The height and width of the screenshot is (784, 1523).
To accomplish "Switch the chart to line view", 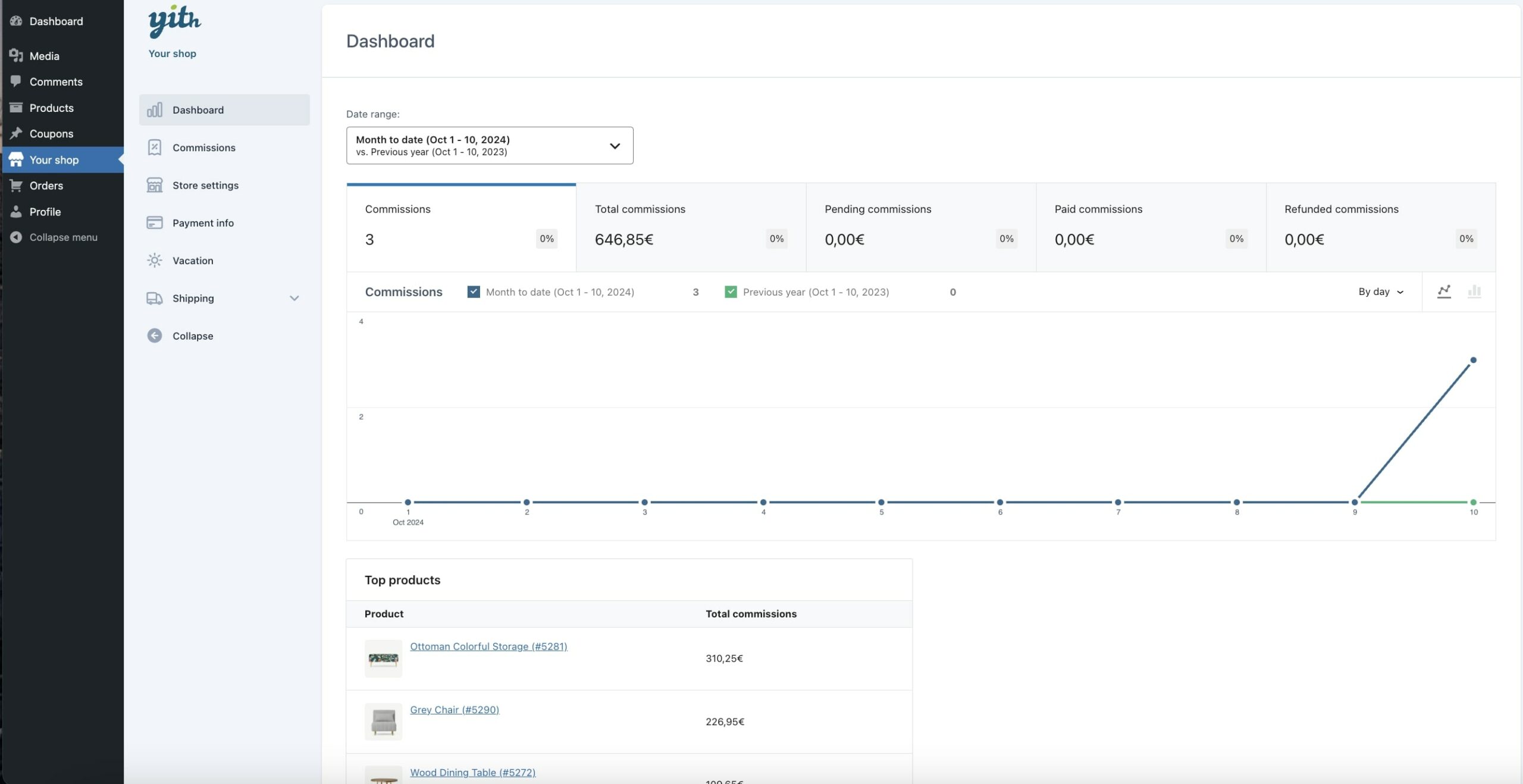I will click(x=1444, y=291).
